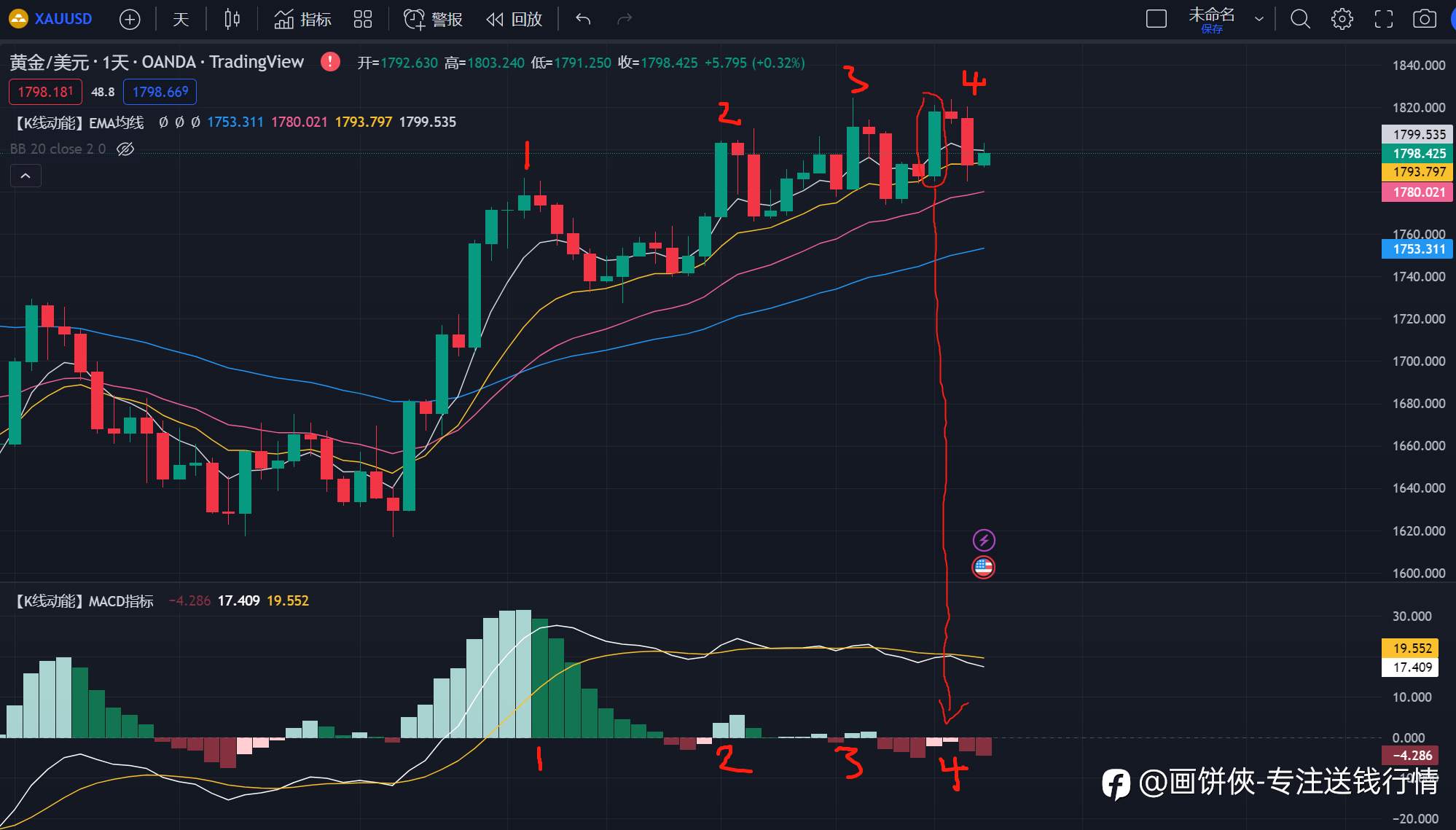Click the buy price 1798.669 button

[160, 92]
